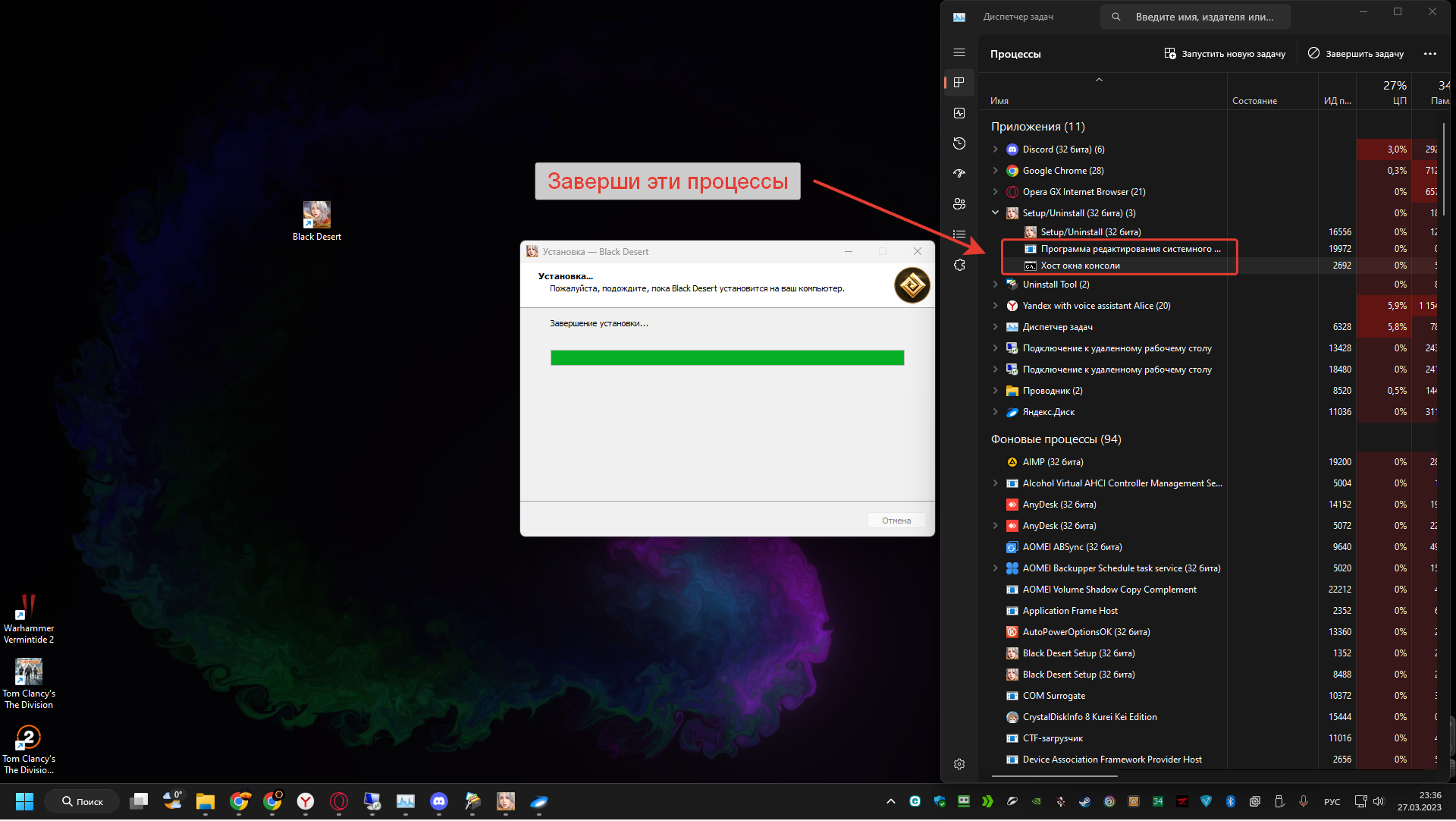This screenshot has width=1456, height=821.
Task: Open Task View on taskbar
Action: click(139, 801)
